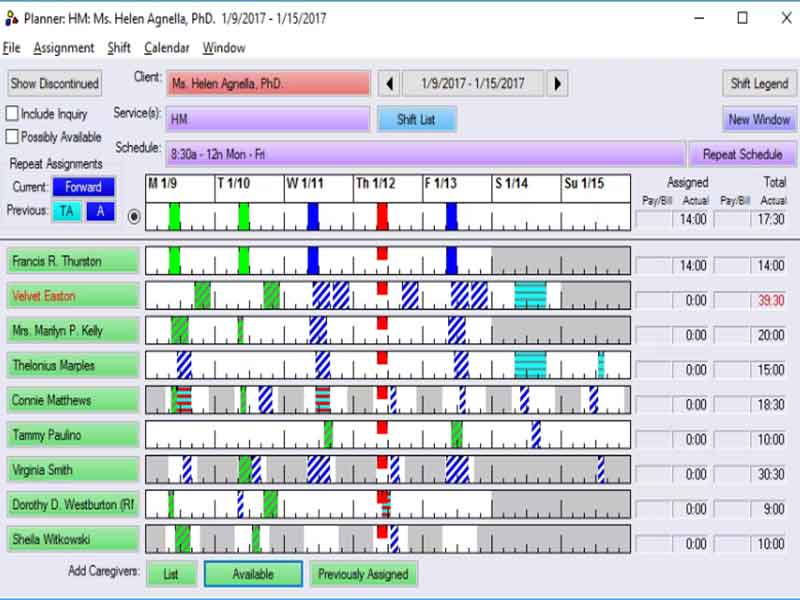Click the Planner app icon in title bar
This screenshot has height=600, width=800.
coord(10,18)
